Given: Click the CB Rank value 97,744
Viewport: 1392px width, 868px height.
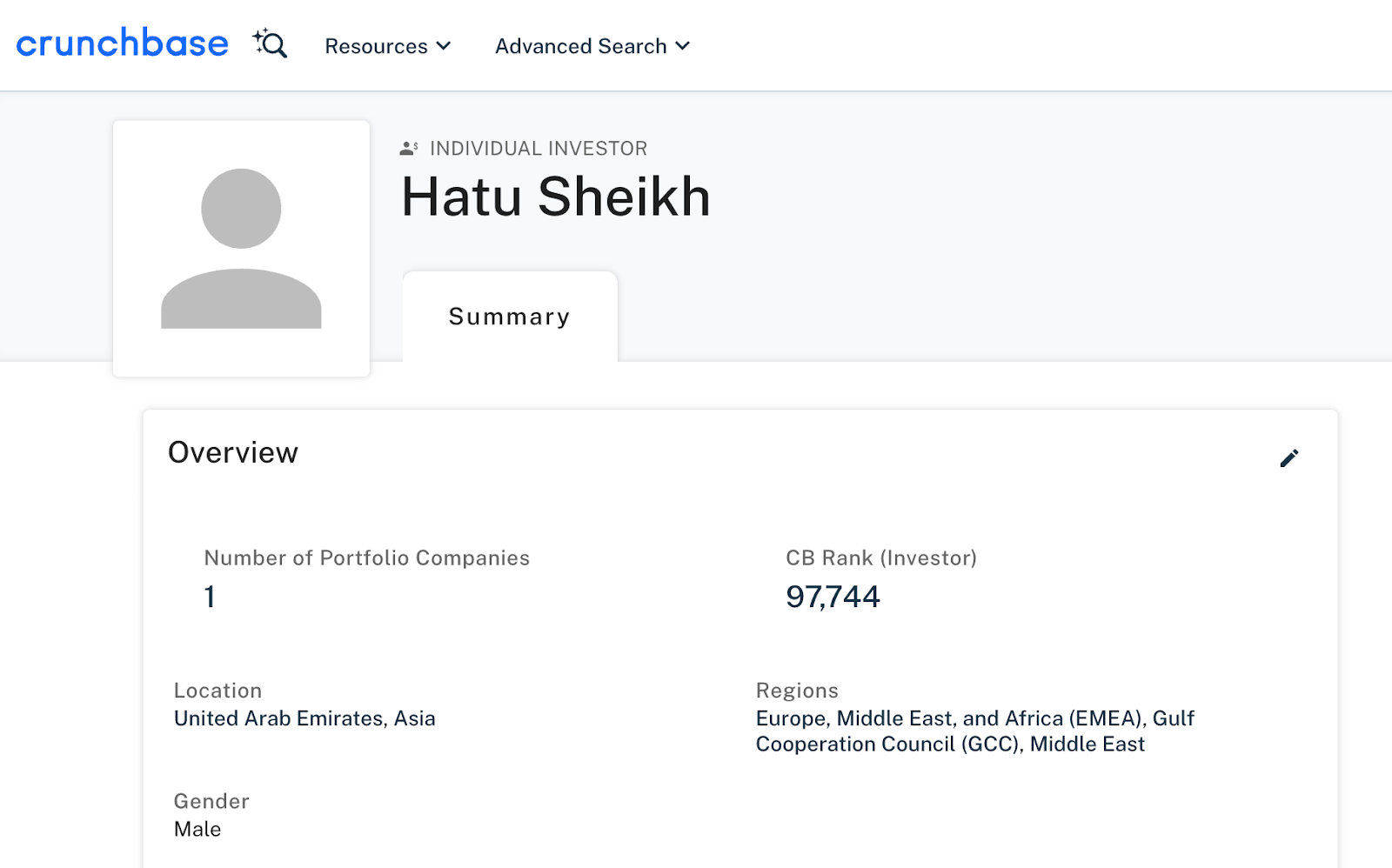Looking at the screenshot, I should [833, 597].
